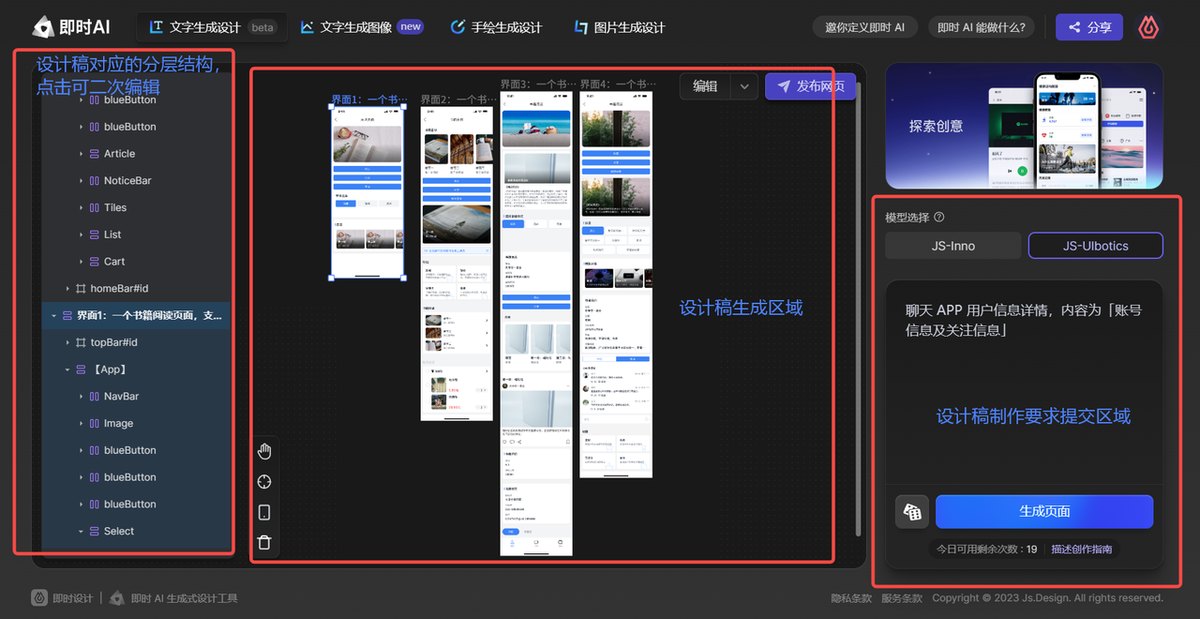1200x619 pixels.
Task: Click the 即时设计 logo in the footer
Action: [x=62, y=598]
